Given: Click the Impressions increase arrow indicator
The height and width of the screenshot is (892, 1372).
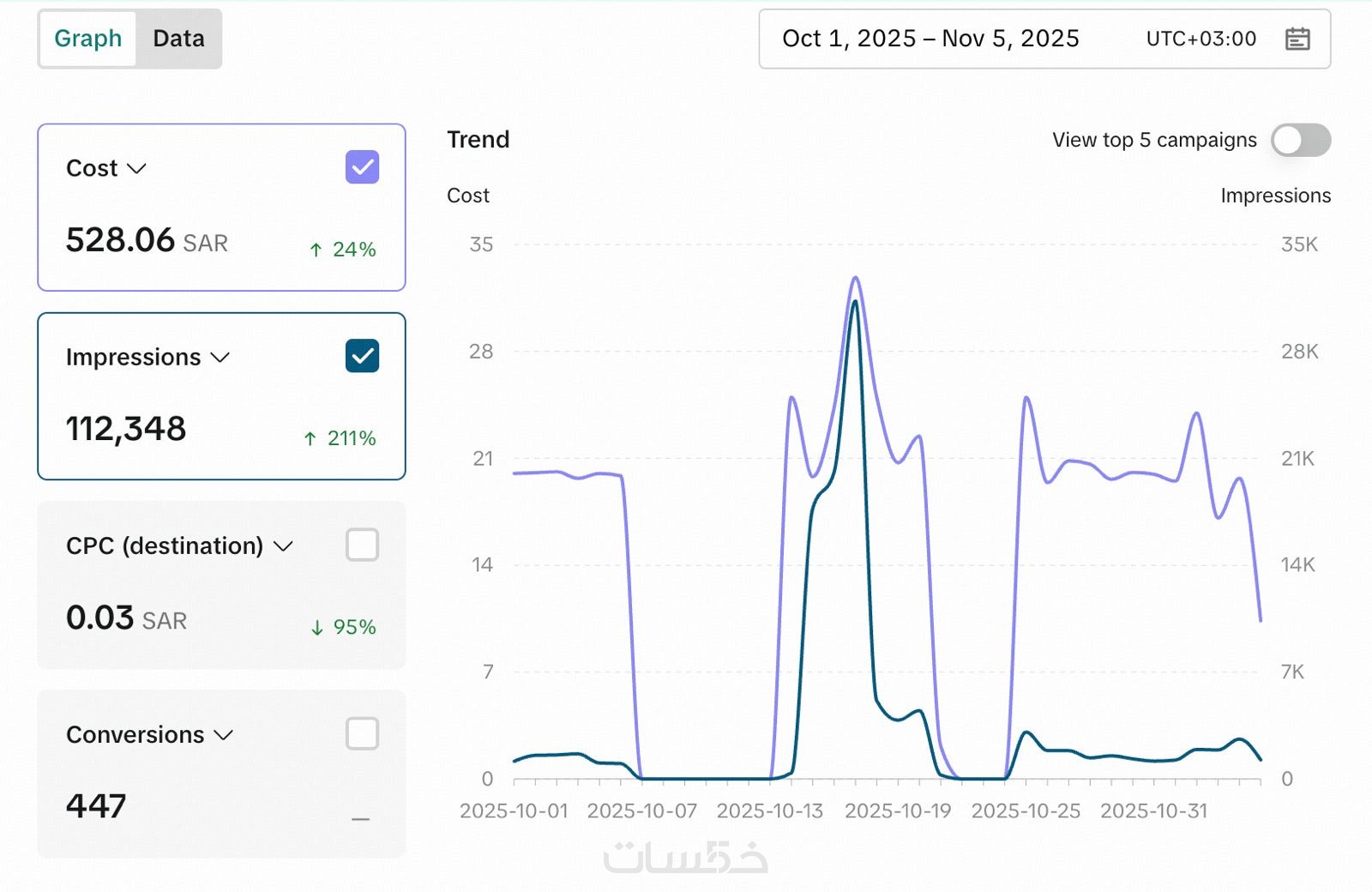Looking at the screenshot, I should click(x=310, y=438).
